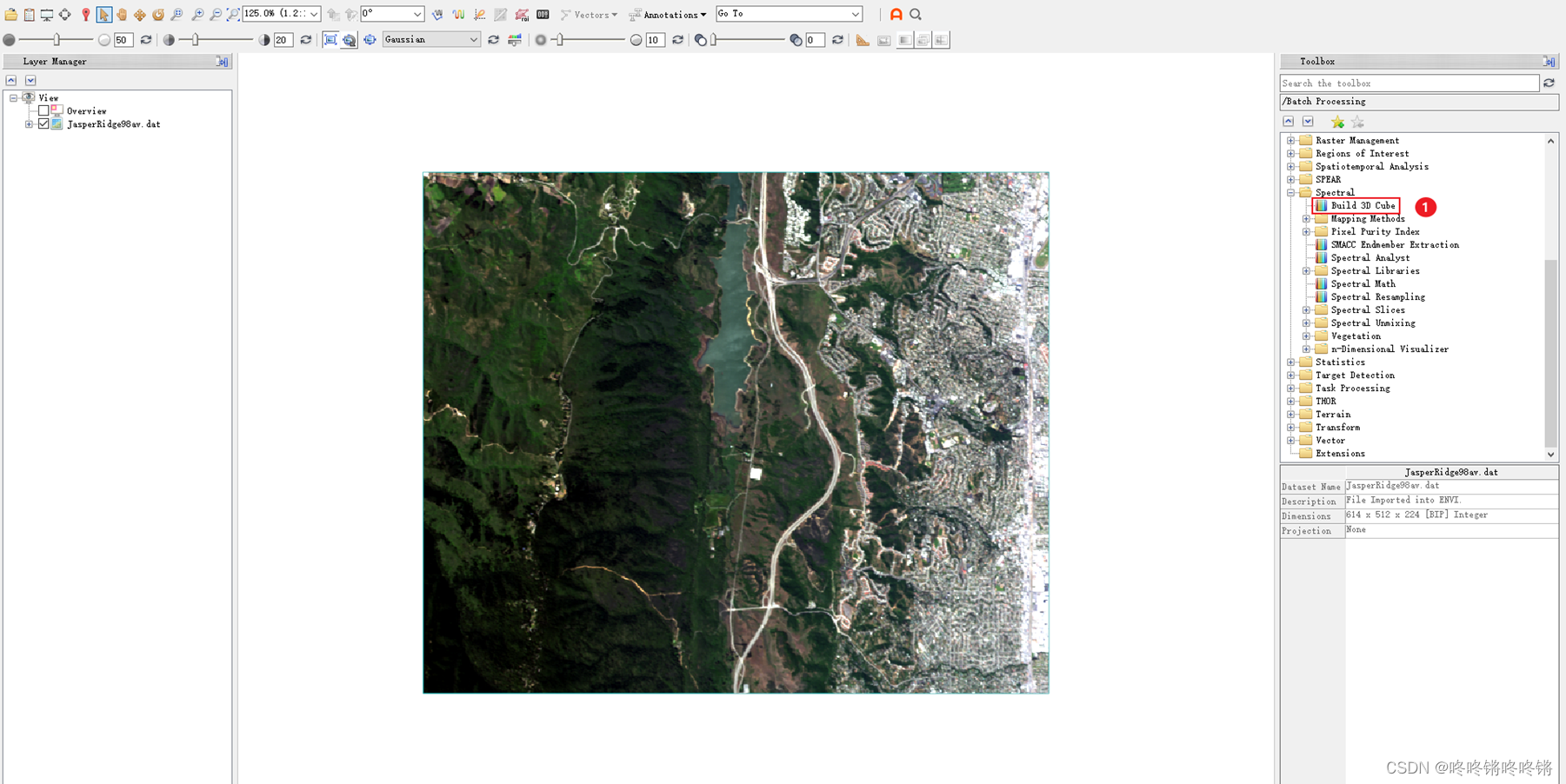Open the Annotations menu

668,15
